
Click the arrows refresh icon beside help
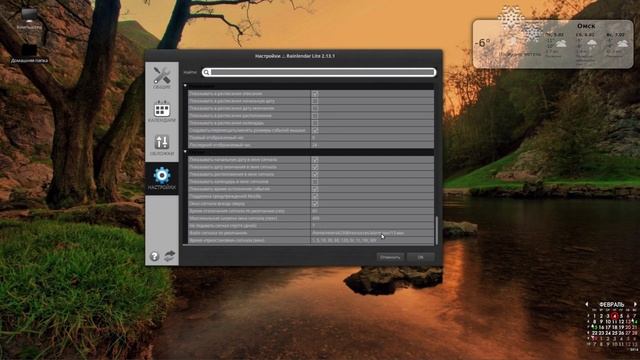(x=169, y=256)
